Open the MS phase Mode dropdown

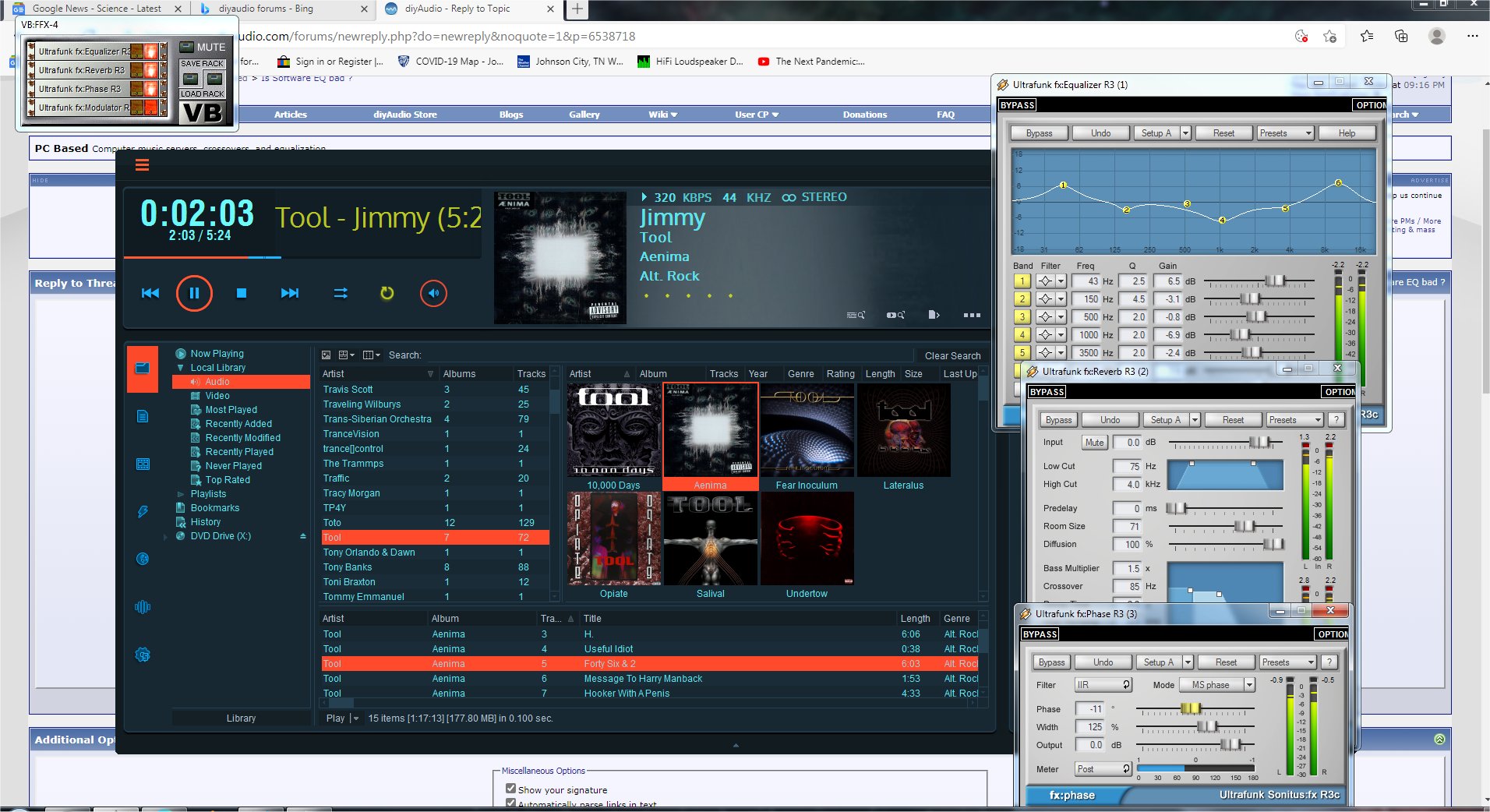point(1216,685)
